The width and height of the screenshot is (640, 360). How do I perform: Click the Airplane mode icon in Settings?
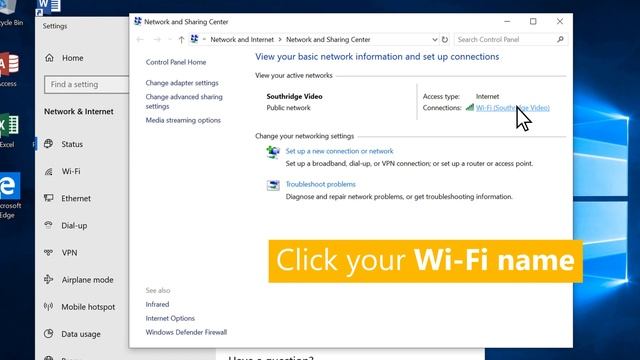(x=49, y=279)
